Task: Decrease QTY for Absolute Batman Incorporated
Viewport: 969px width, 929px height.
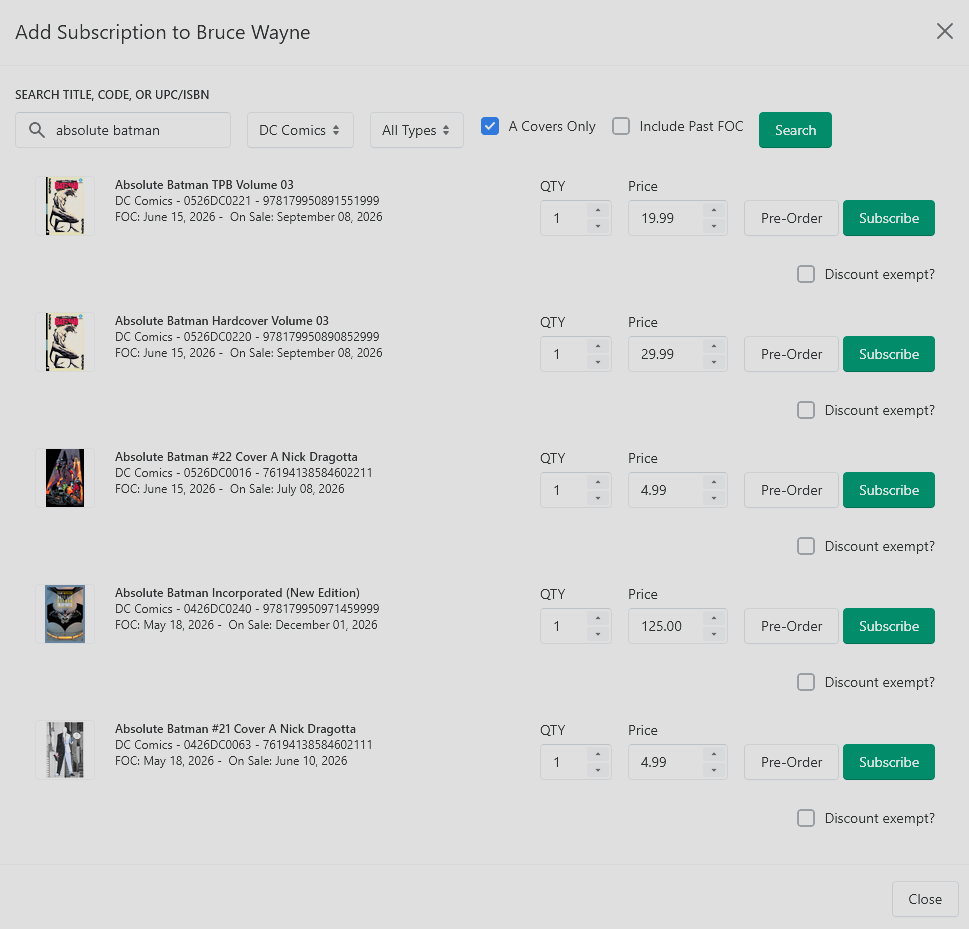Action: tap(598, 634)
